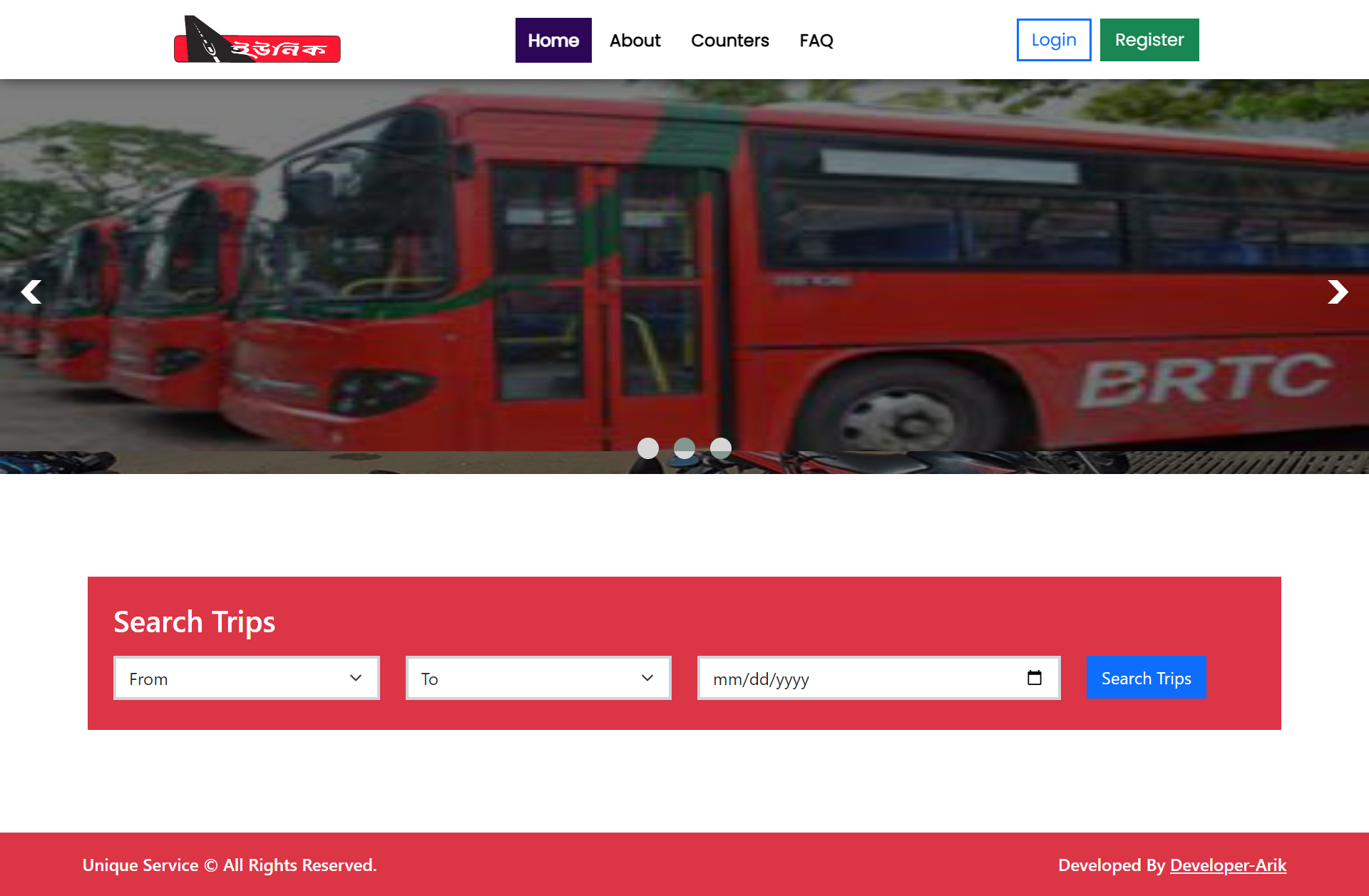Image resolution: width=1369 pixels, height=896 pixels.
Task: Follow the Developer-Arik link
Action: pos(1229,865)
